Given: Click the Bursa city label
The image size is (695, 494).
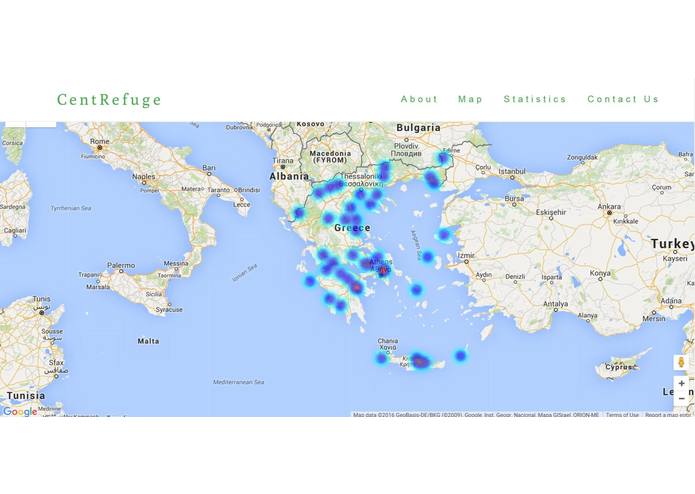Looking at the screenshot, I should [514, 199].
